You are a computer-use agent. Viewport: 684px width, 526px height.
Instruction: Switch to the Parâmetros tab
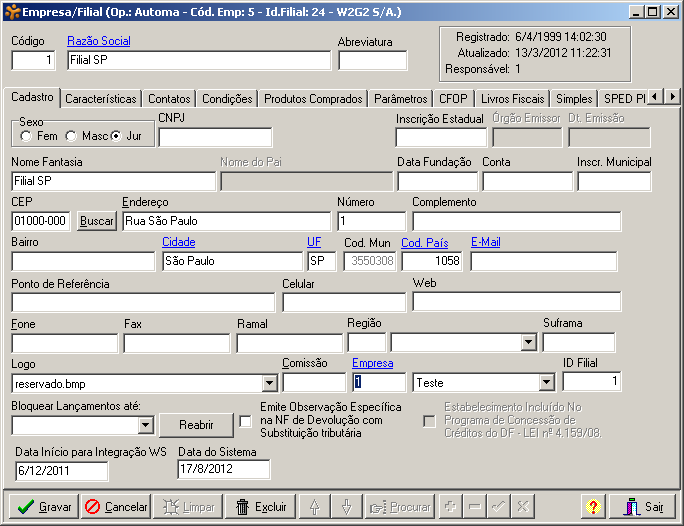400,99
